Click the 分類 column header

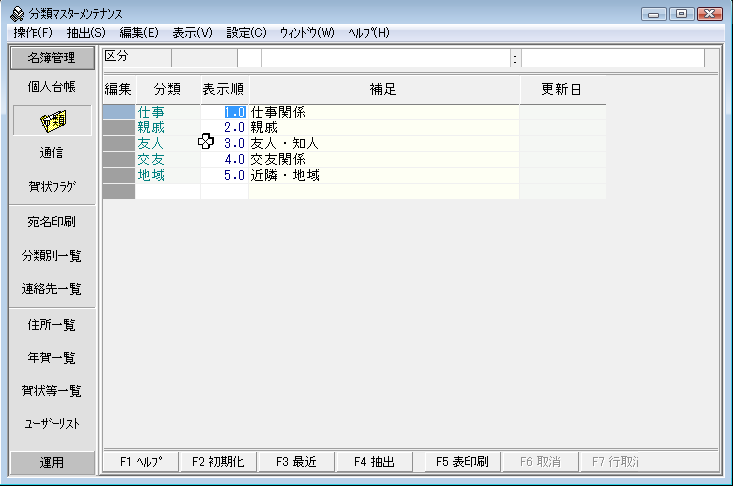coord(167,89)
